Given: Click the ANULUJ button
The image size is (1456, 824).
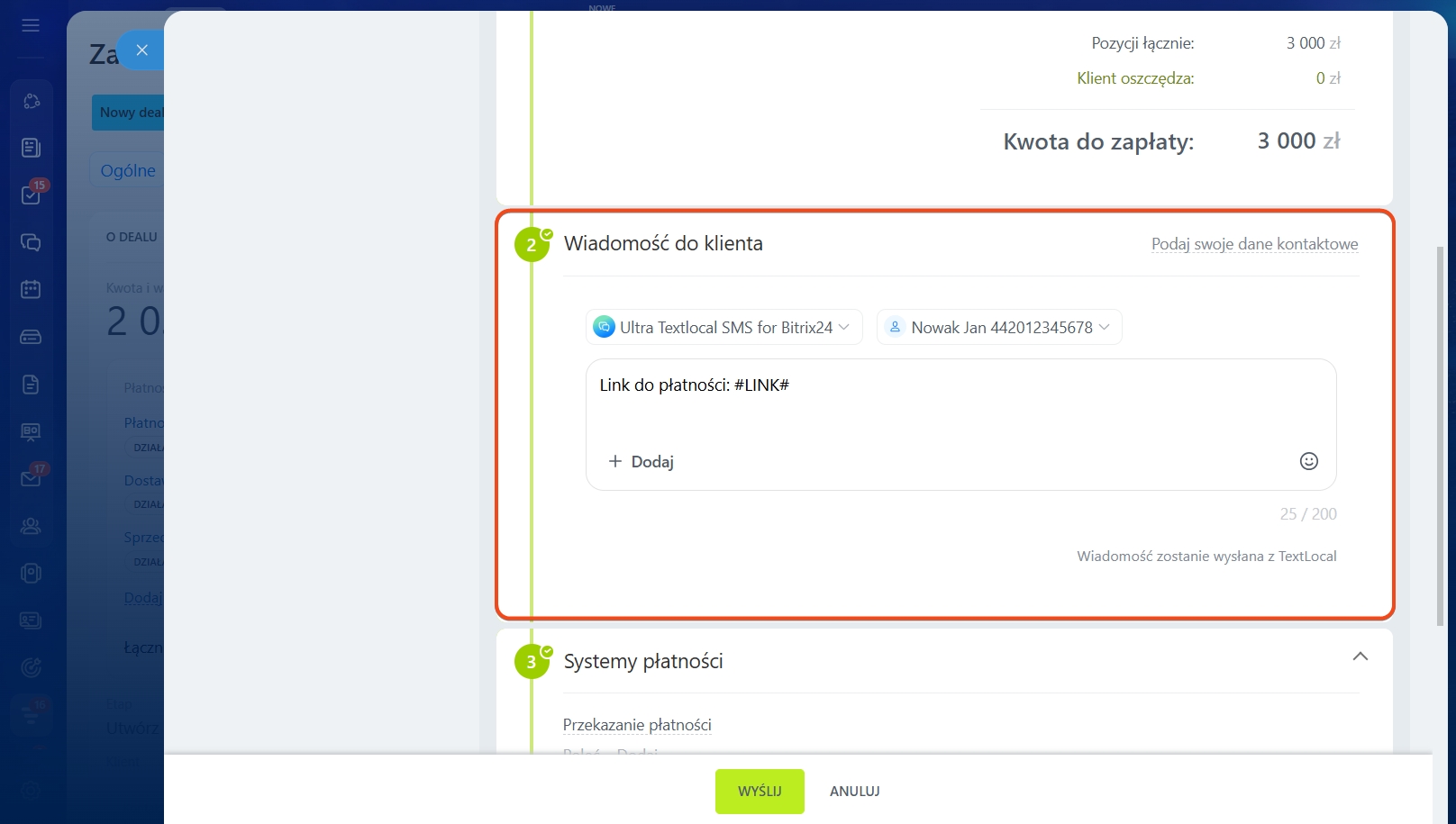Looking at the screenshot, I should (x=855, y=791).
